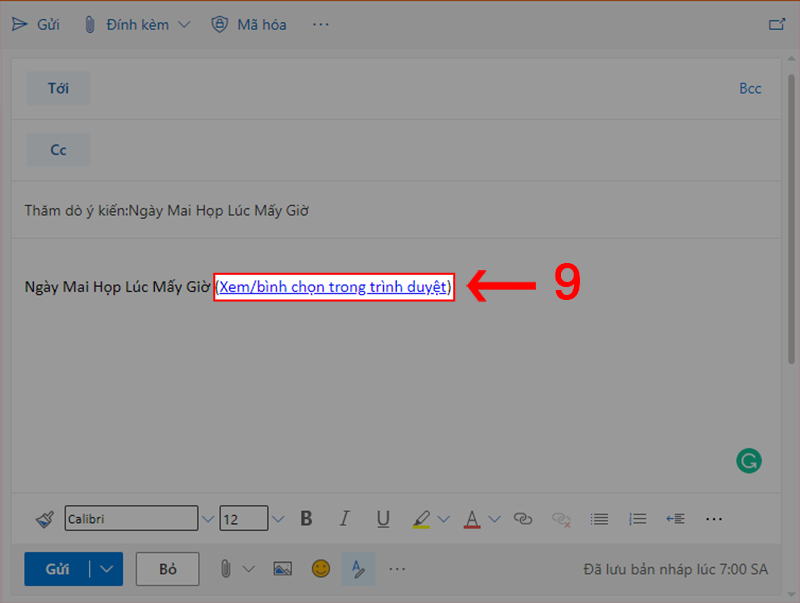Expand the Đính kèm attachment dropdown
800x603 pixels.
pyautogui.click(x=183, y=24)
